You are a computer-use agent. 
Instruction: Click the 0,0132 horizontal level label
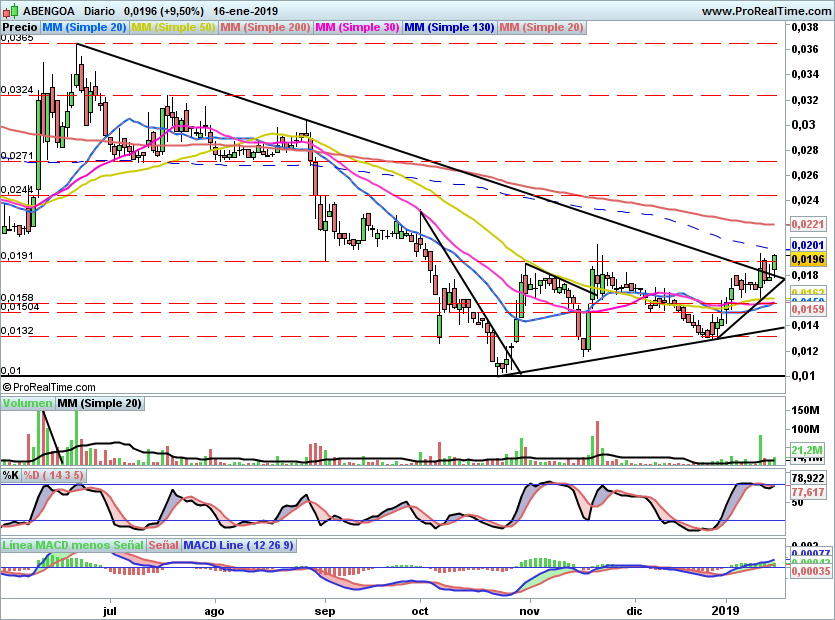pos(17,331)
